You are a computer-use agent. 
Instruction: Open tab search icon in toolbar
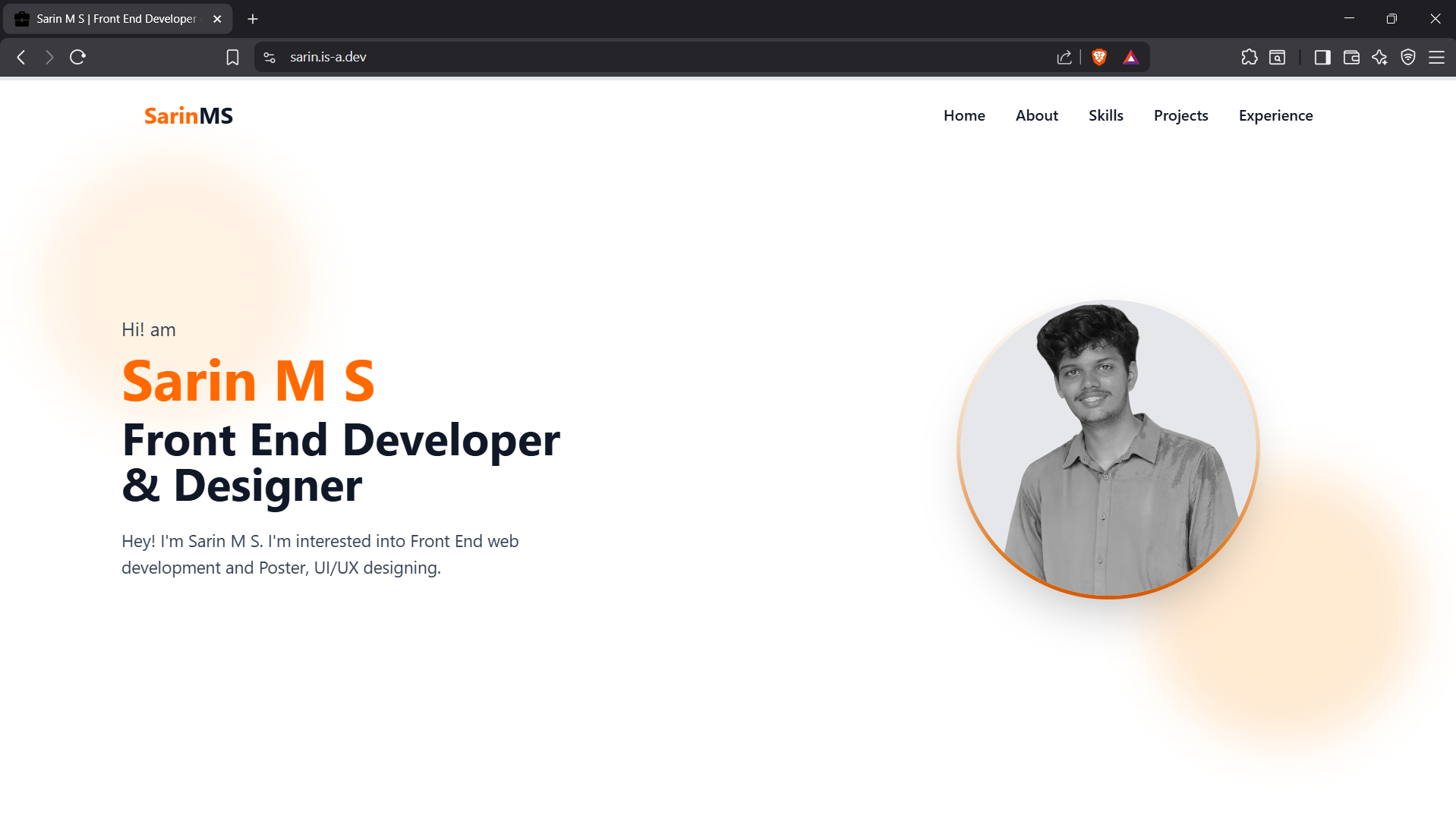click(x=1278, y=57)
